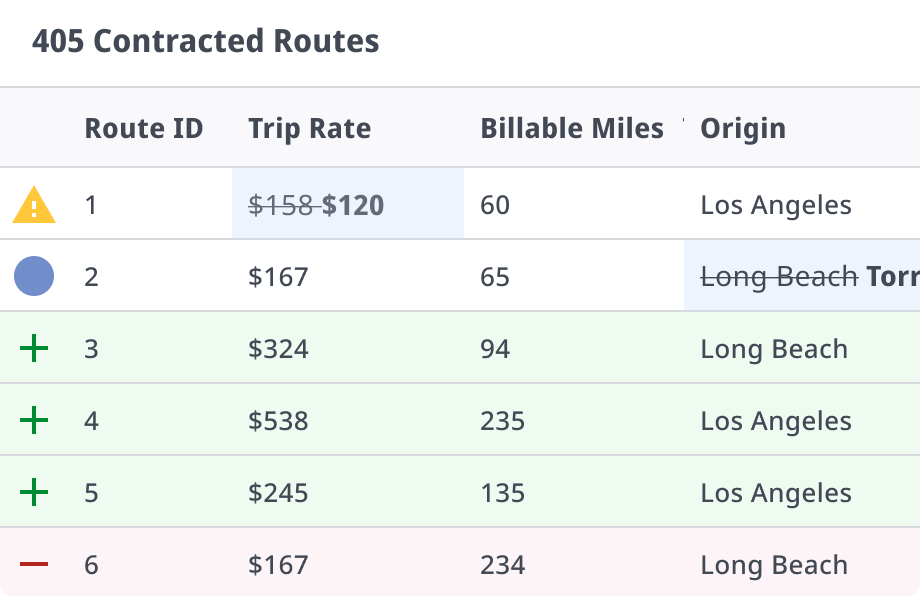The image size is (920, 596).
Task: Click the 234 billable miles cell in route 6
Action: pos(574,562)
